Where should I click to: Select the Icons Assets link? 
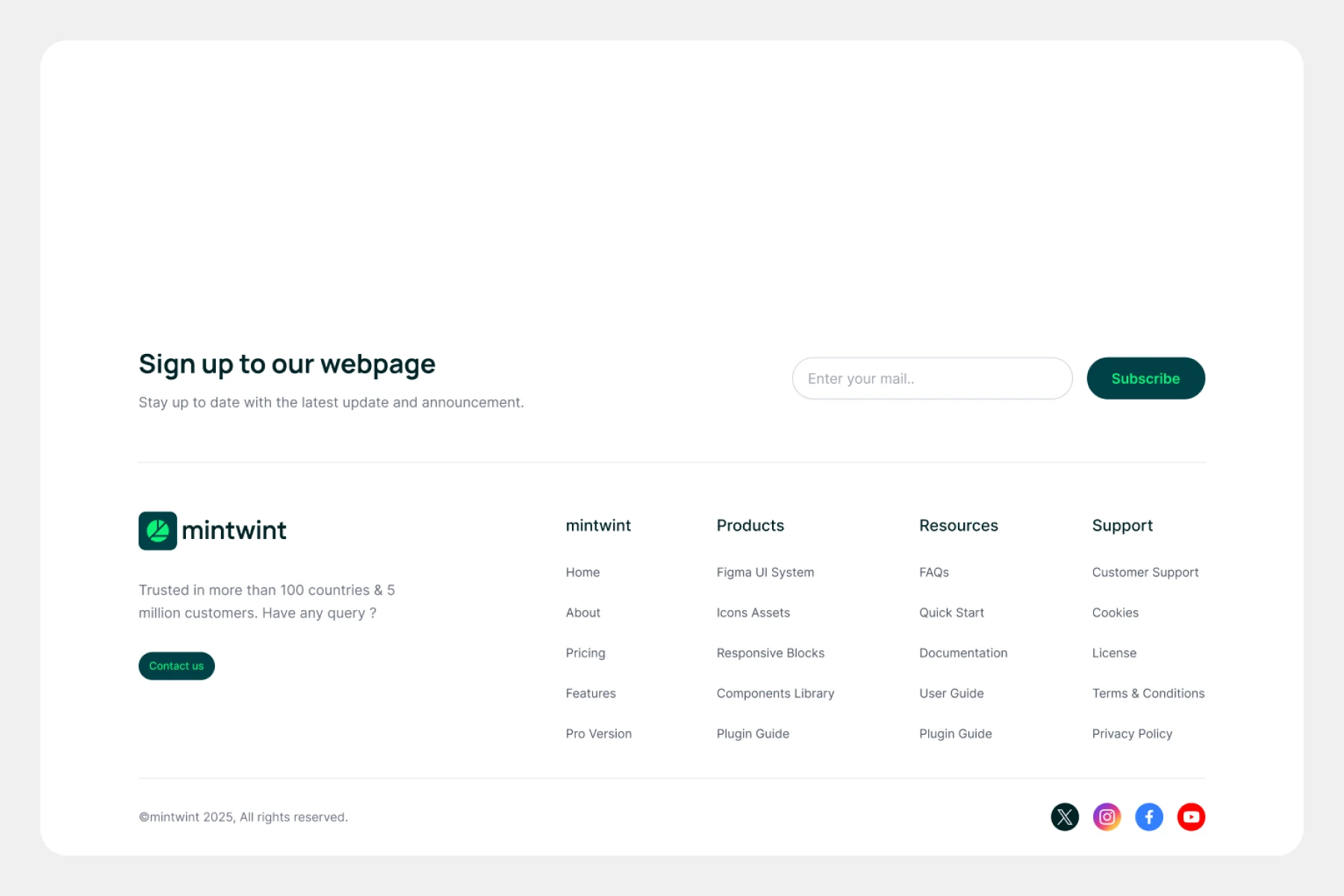click(753, 613)
